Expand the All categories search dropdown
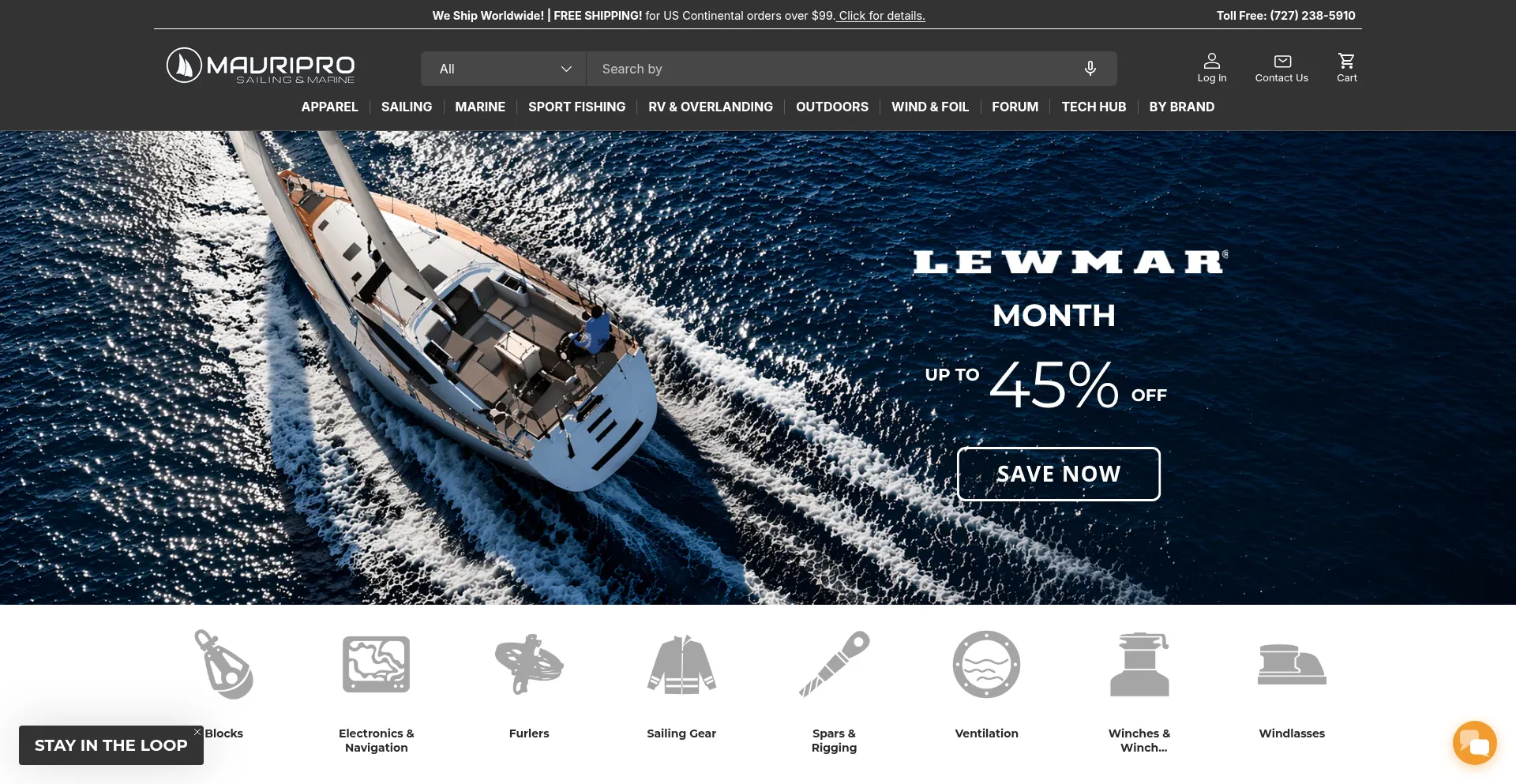This screenshot has height=784, width=1516. click(x=504, y=69)
